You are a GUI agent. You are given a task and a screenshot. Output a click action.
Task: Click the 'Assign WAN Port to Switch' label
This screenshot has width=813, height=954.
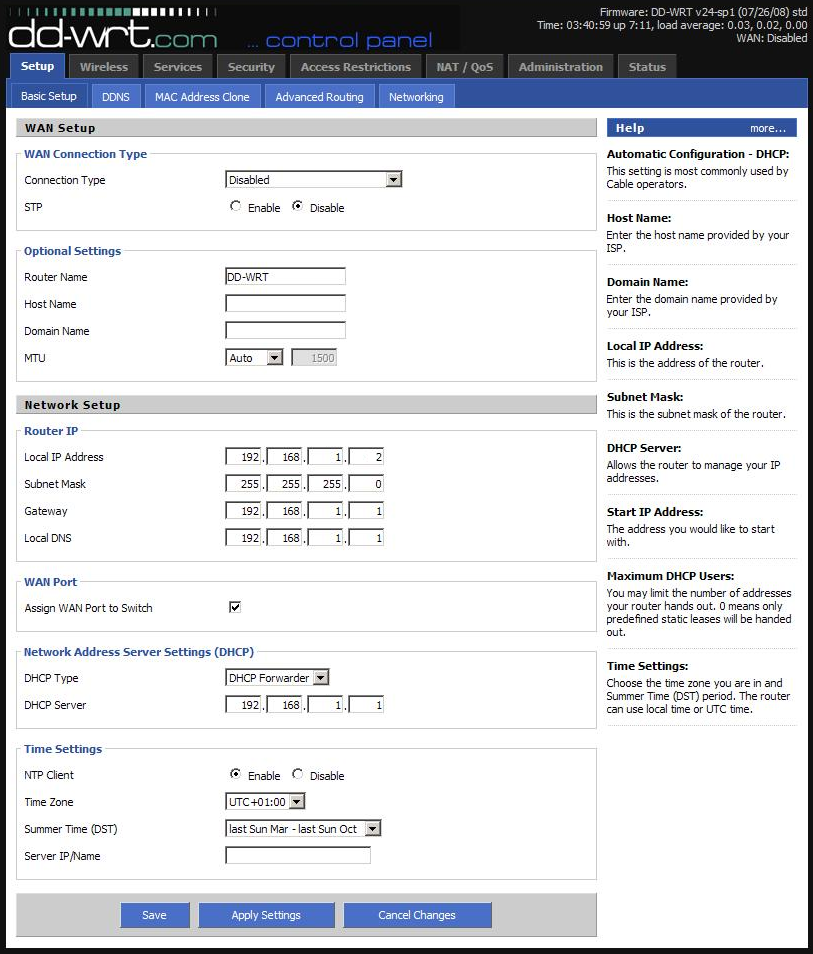[88, 608]
